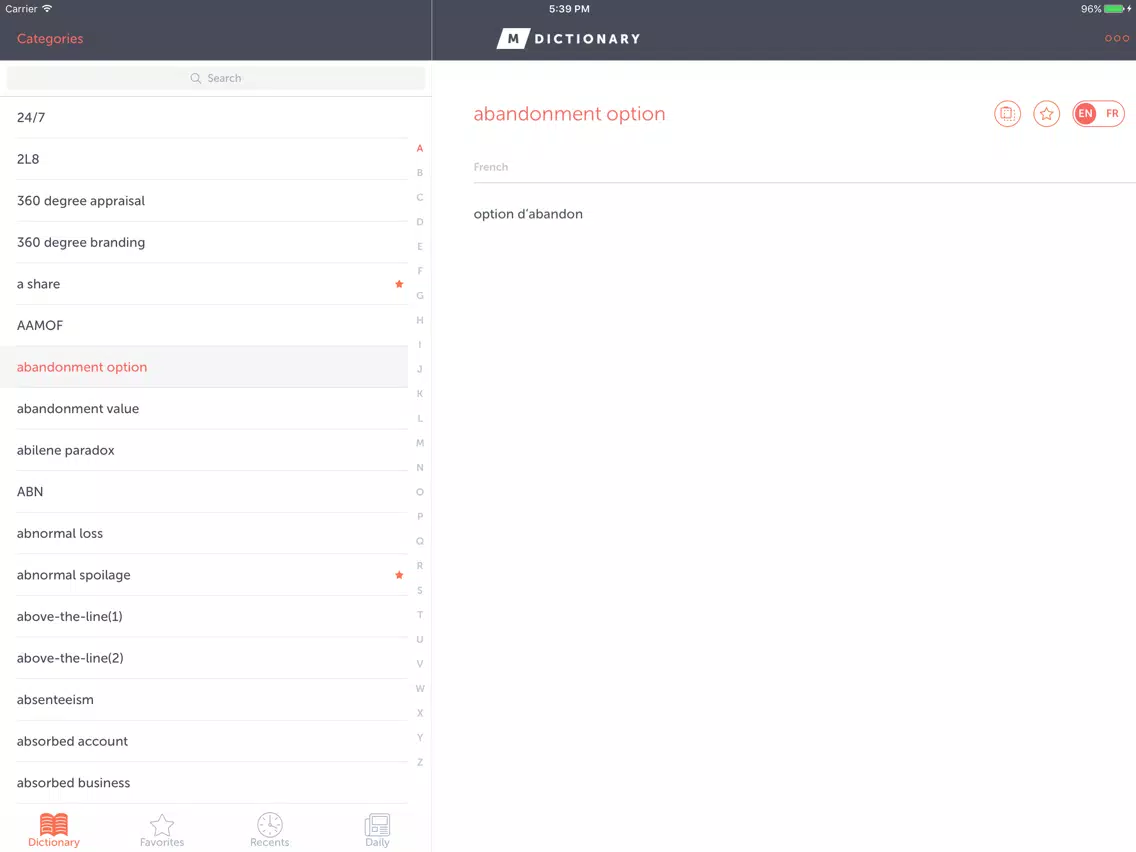The image size is (1136, 852).
Task: Open the three-dot more options menu
Action: click(x=1116, y=38)
